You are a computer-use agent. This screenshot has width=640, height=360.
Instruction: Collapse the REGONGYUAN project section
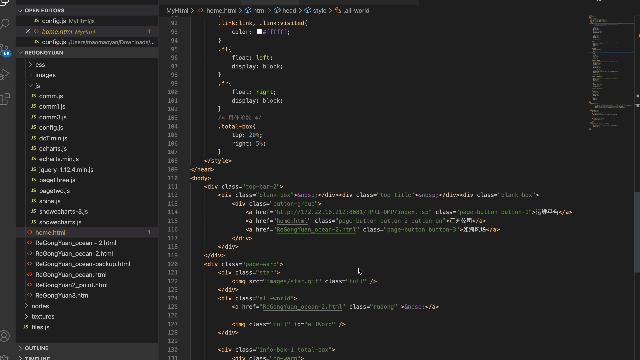coord(87,53)
